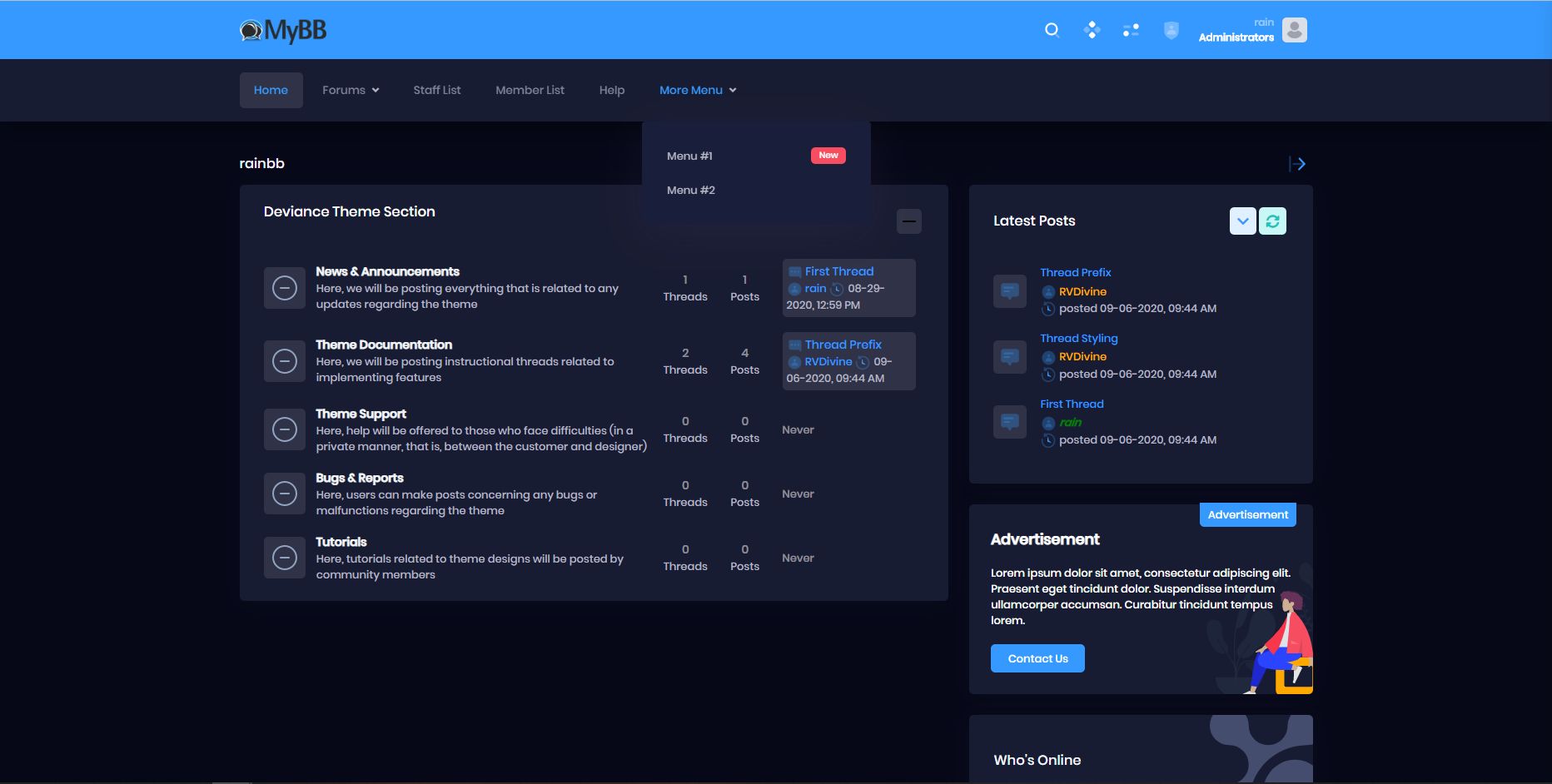Click the four-diamonds icon in header
This screenshot has height=784, width=1552.
pos(1092,30)
